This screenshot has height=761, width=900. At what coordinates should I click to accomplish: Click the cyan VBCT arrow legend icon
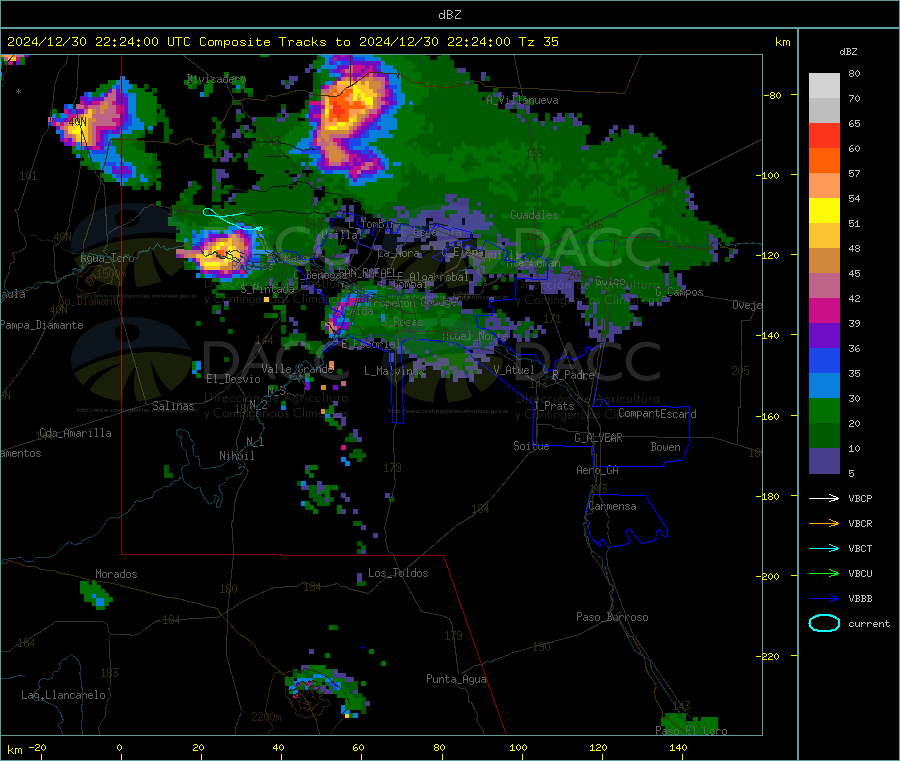(x=824, y=549)
